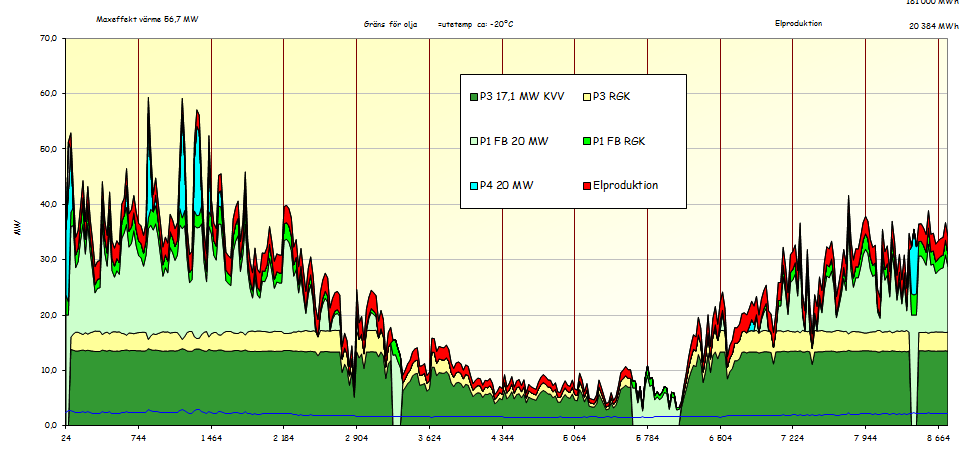Image resolution: width=977 pixels, height=459 pixels.
Task: Click the 50,0 y-axis label
Action: 49,149
